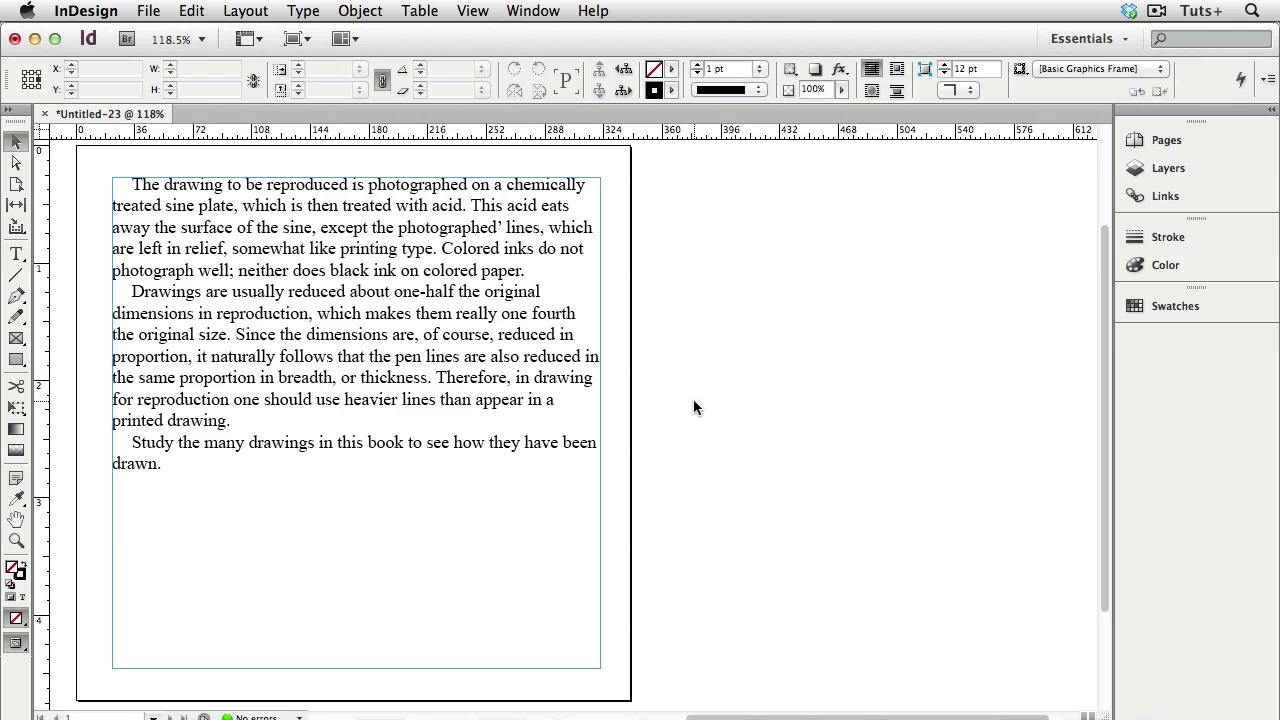Image resolution: width=1280 pixels, height=720 pixels.
Task: Select the Untitled-23 document tab
Action: 109,114
